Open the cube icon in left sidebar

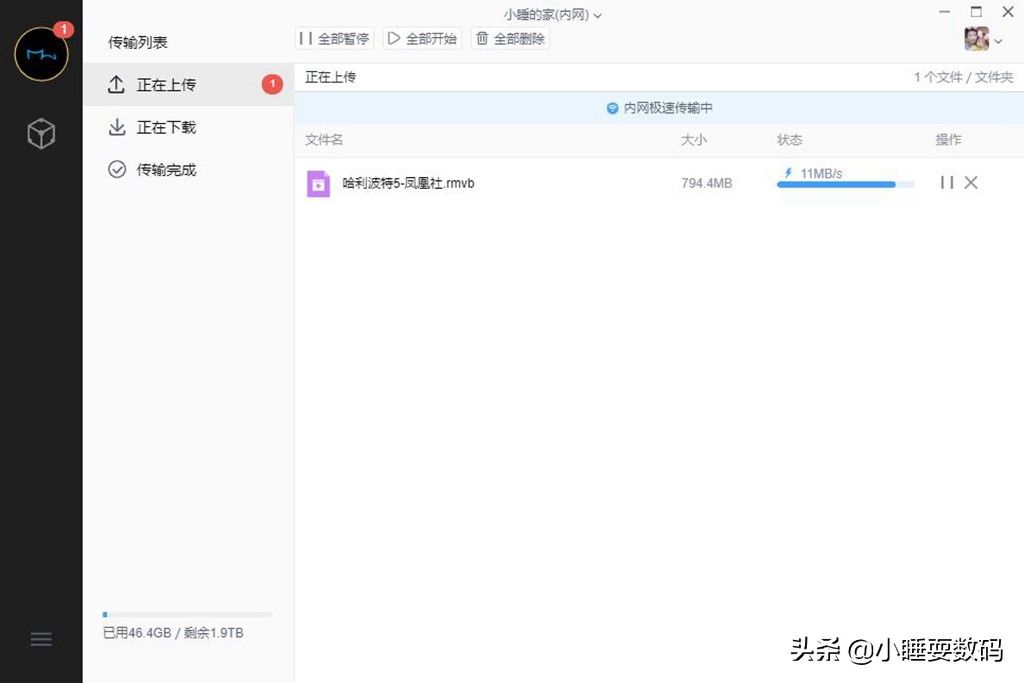pos(41,133)
